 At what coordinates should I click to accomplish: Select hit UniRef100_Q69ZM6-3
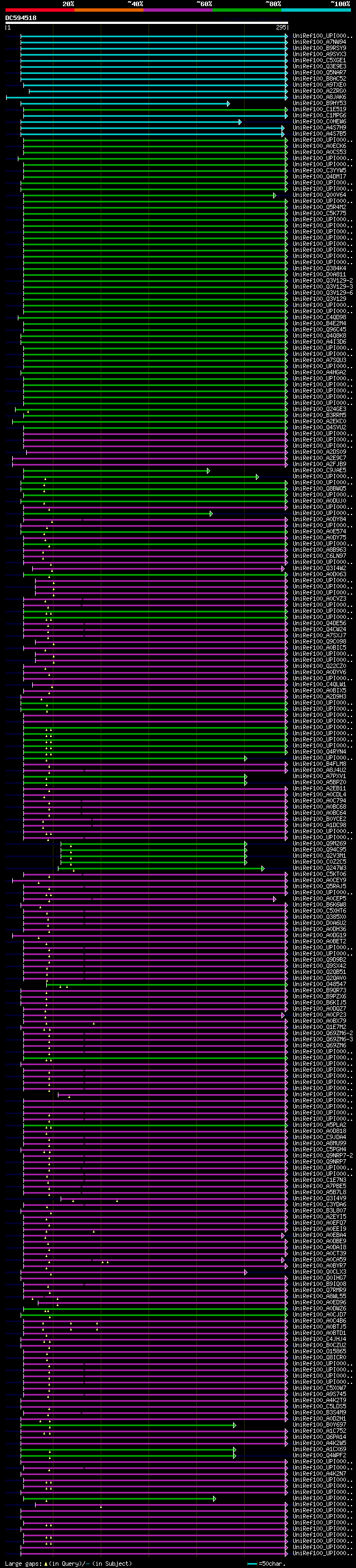323,1039
